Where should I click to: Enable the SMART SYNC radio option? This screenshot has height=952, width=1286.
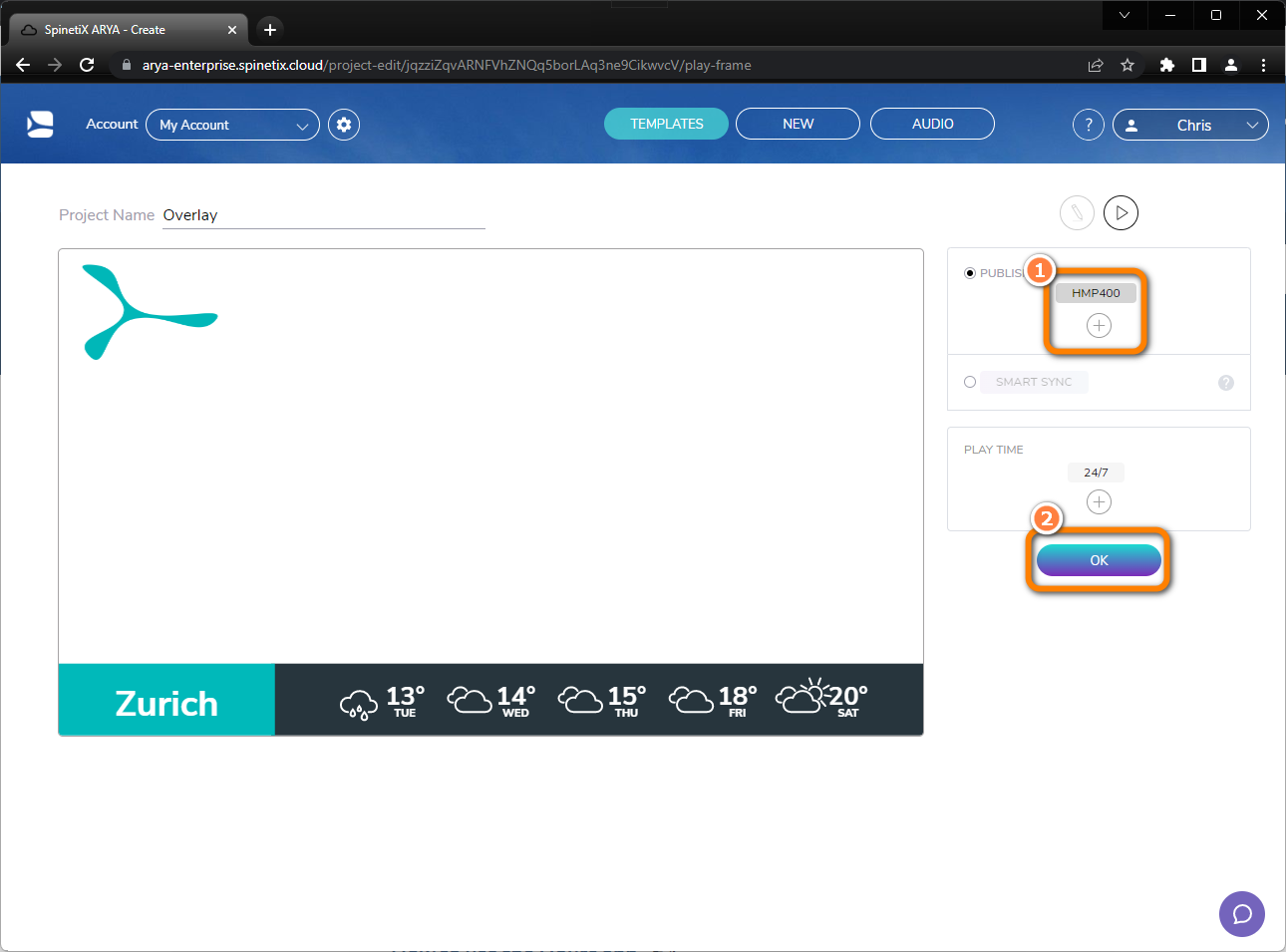(969, 382)
